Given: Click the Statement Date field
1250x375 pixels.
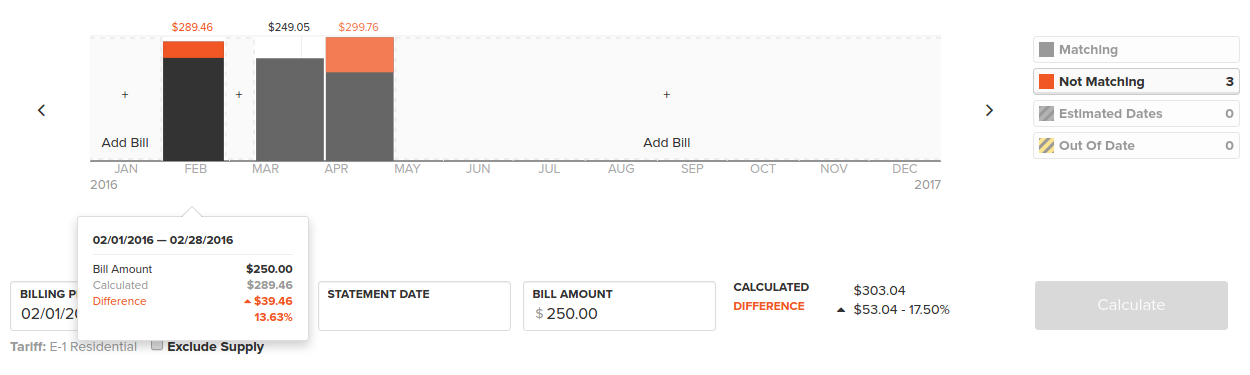Looking at the screenshot, I should [414, 306].
